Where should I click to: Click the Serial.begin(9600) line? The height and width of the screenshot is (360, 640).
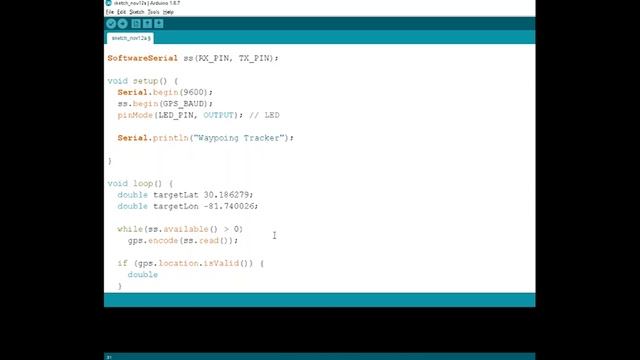tap(165, 93)
